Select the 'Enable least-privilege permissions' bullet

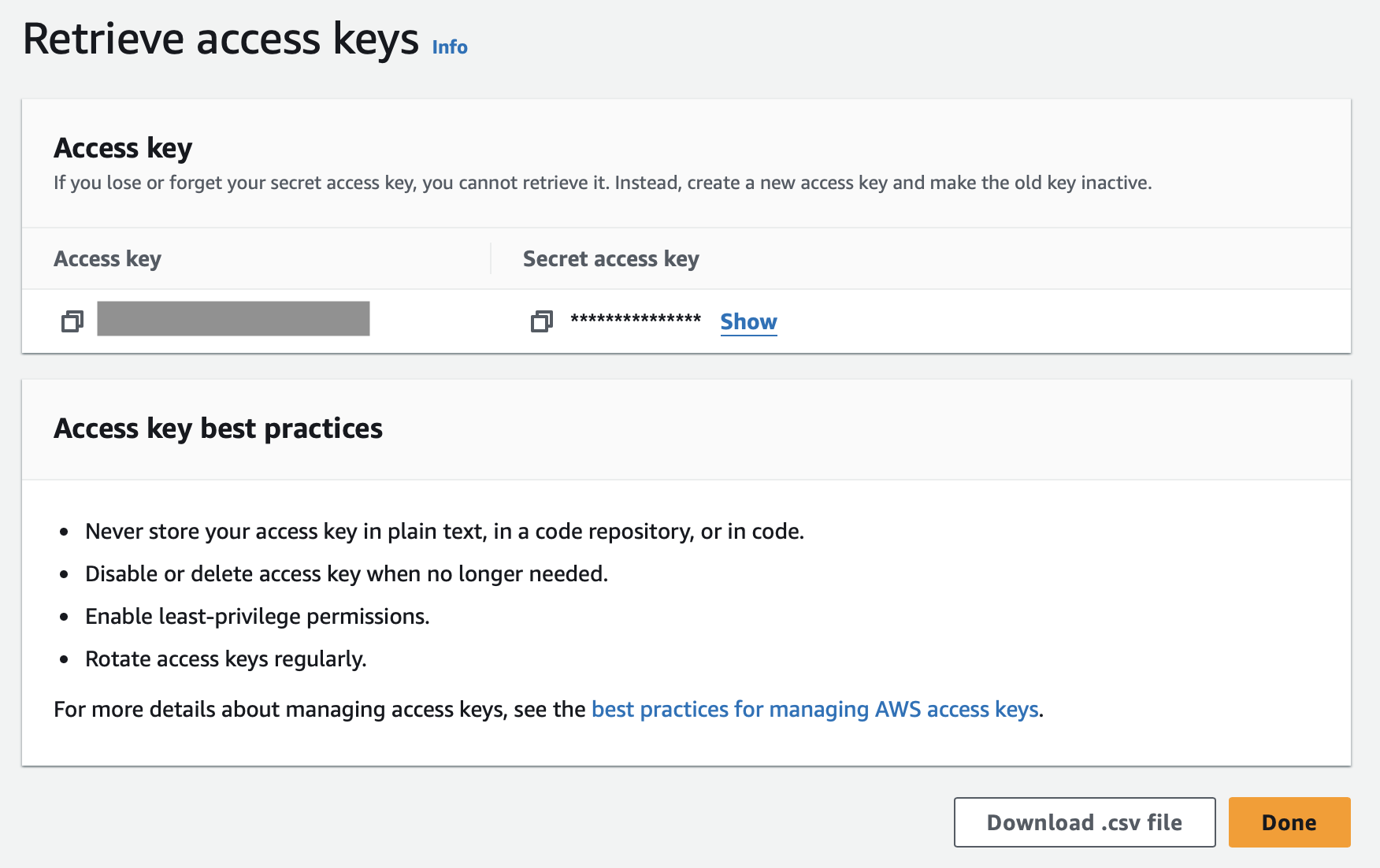click(x=258, y=616)
